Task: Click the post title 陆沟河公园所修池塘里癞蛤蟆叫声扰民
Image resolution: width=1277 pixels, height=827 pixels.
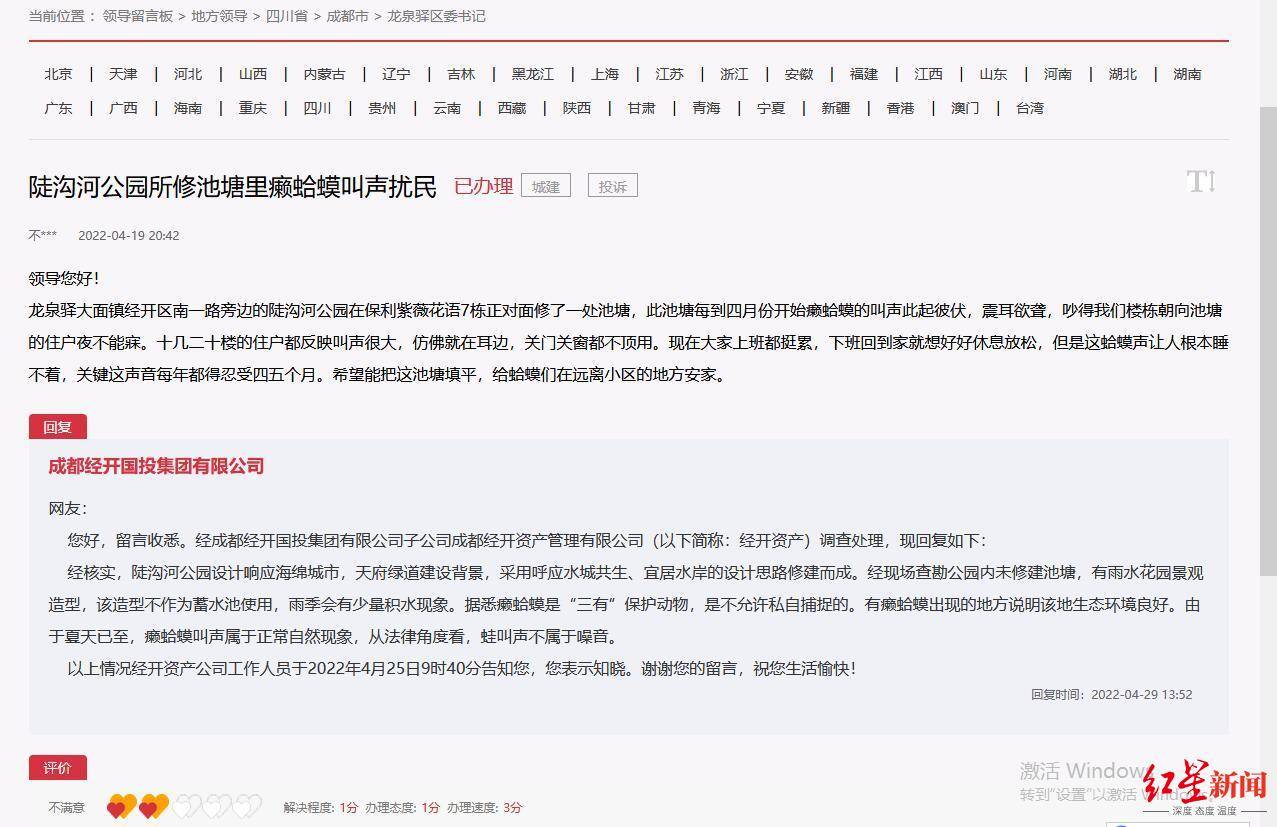Action: [233, 186]
